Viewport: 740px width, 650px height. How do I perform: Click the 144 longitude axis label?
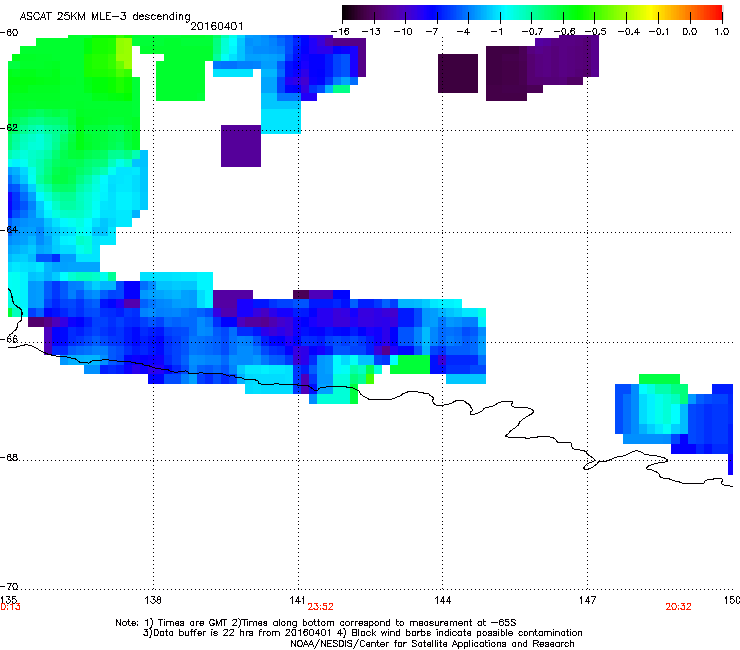pos(442,600)
